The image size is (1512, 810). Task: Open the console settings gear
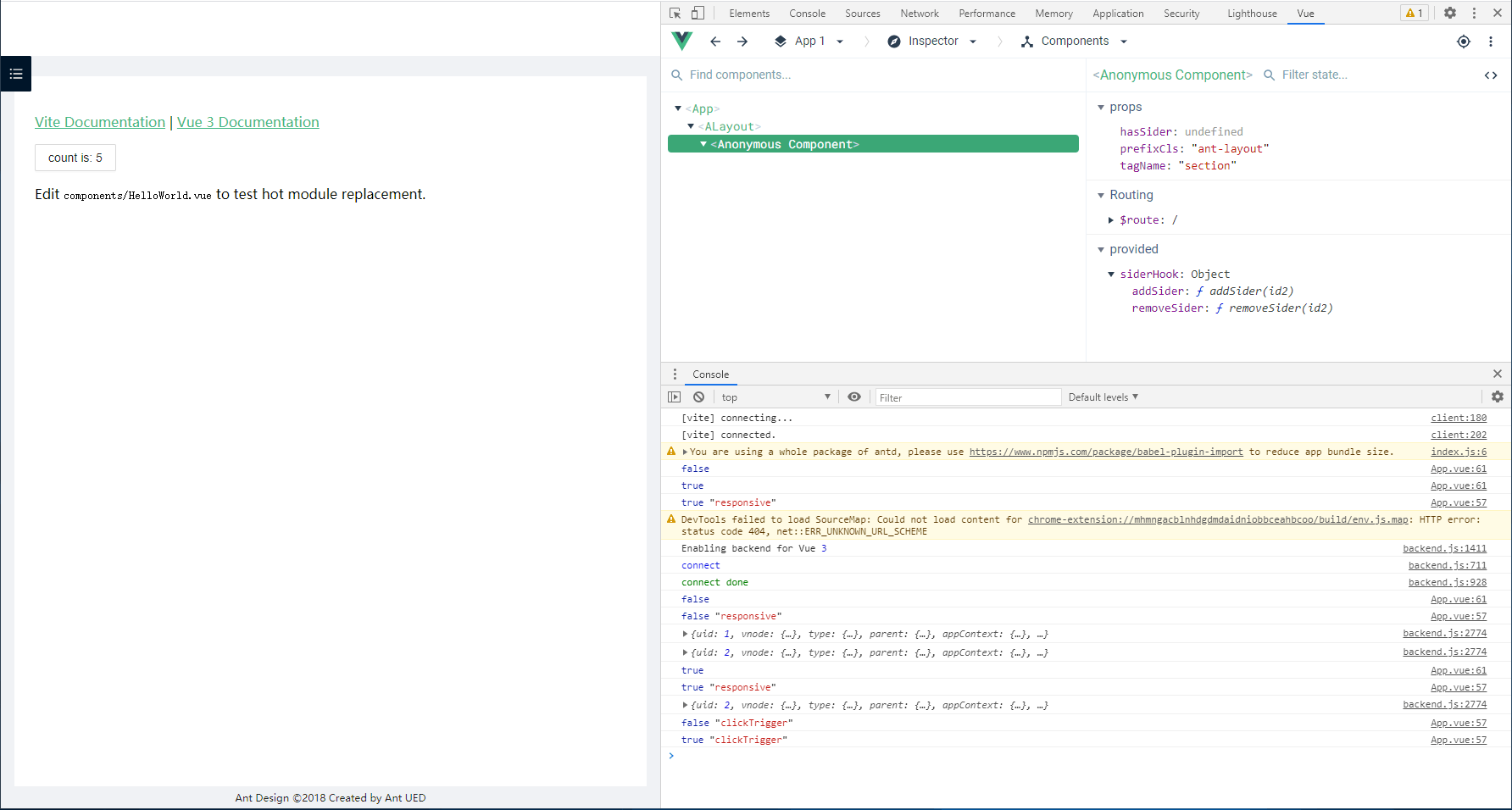coord(1498,397)
